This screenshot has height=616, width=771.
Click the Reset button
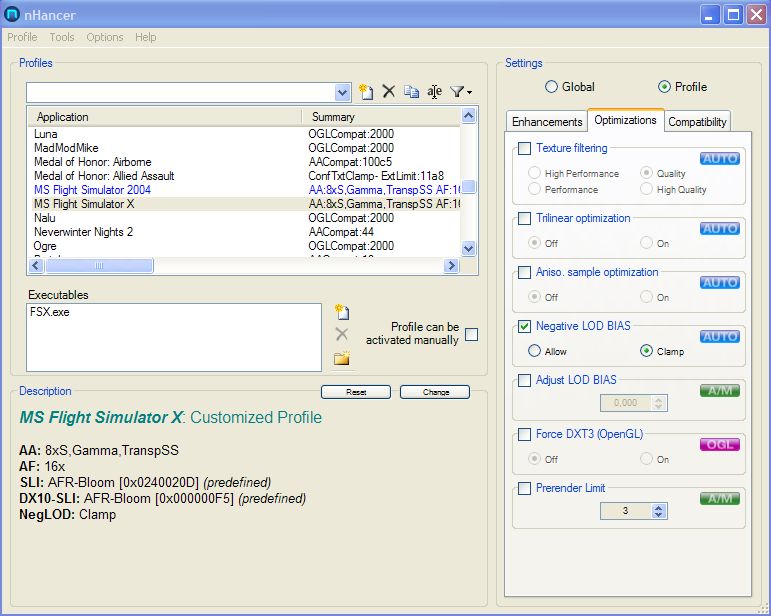[356, 392]
